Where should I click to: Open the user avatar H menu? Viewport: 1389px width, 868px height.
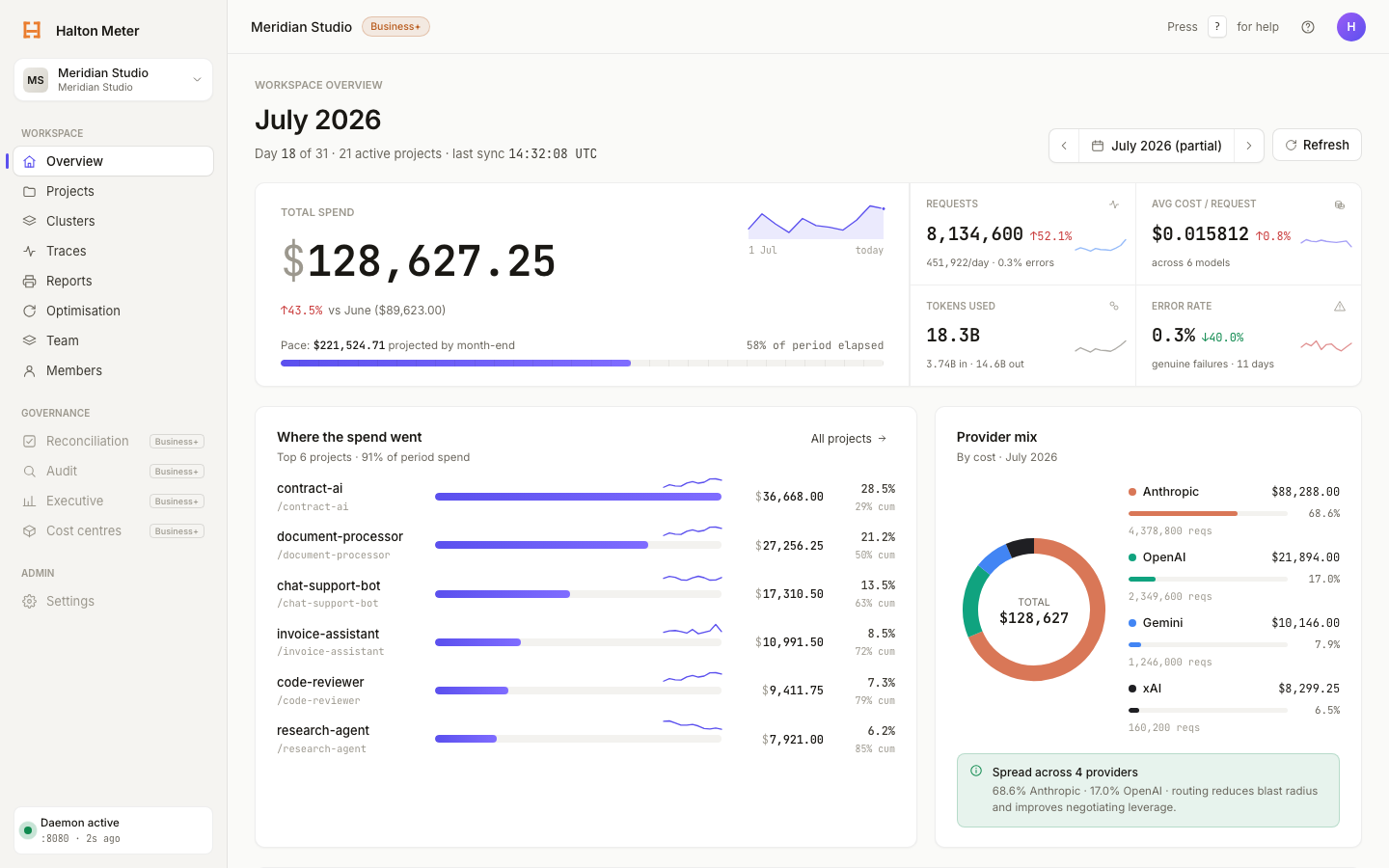pyautogui.click(x=1351, y=27)
